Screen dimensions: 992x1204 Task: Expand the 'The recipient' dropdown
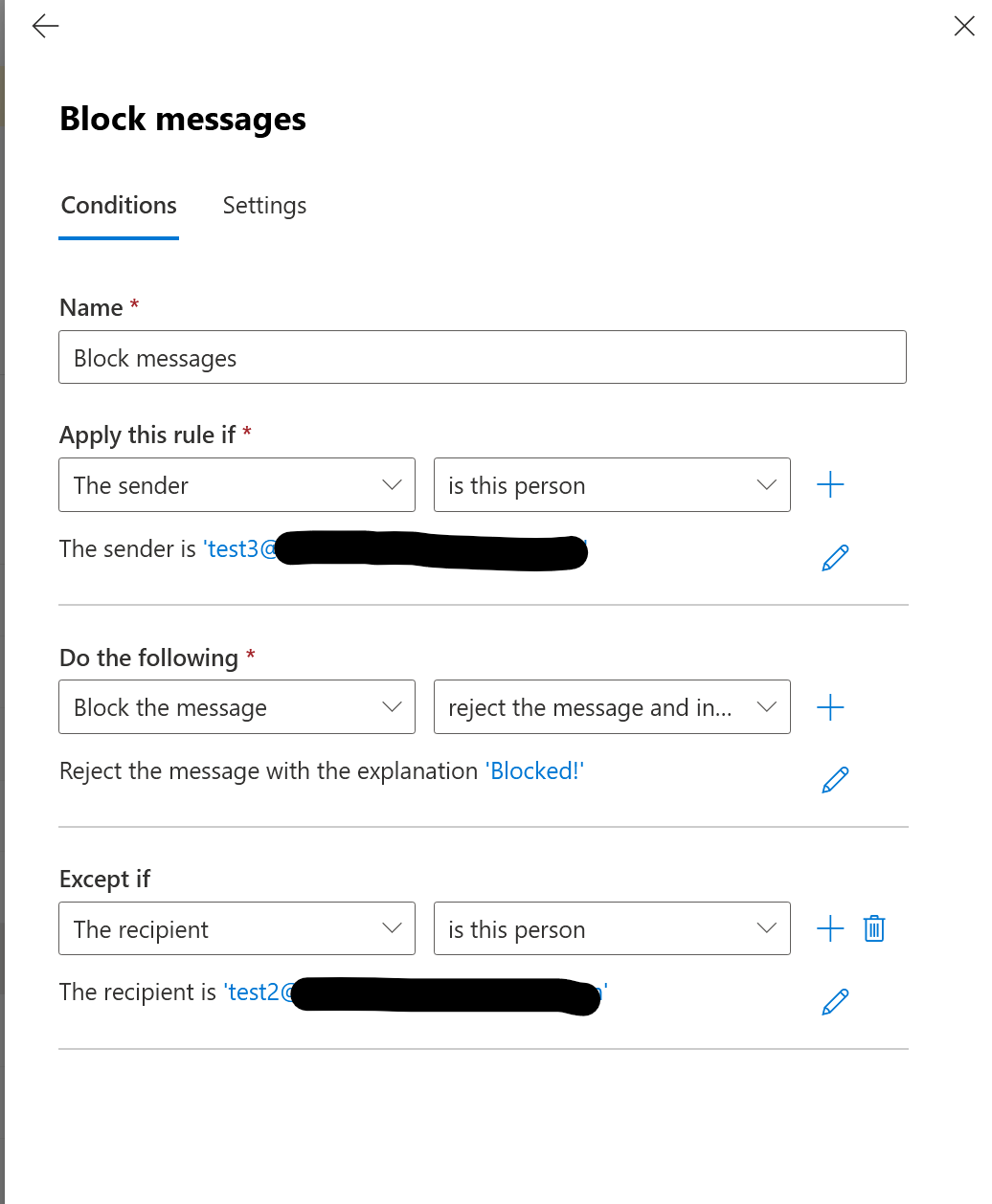coord(237,928)
